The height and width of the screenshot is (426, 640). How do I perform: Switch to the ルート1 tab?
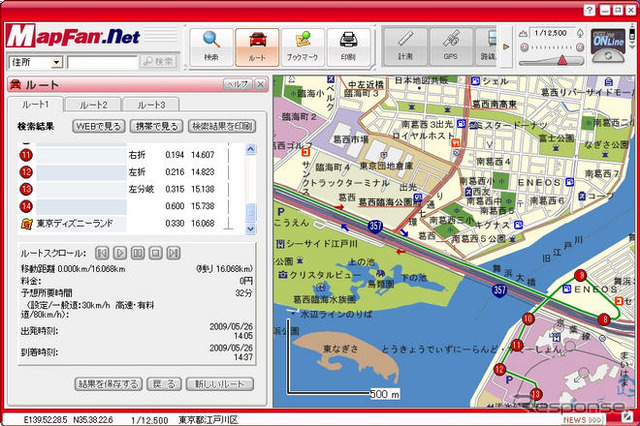click(x=36, y=104)
